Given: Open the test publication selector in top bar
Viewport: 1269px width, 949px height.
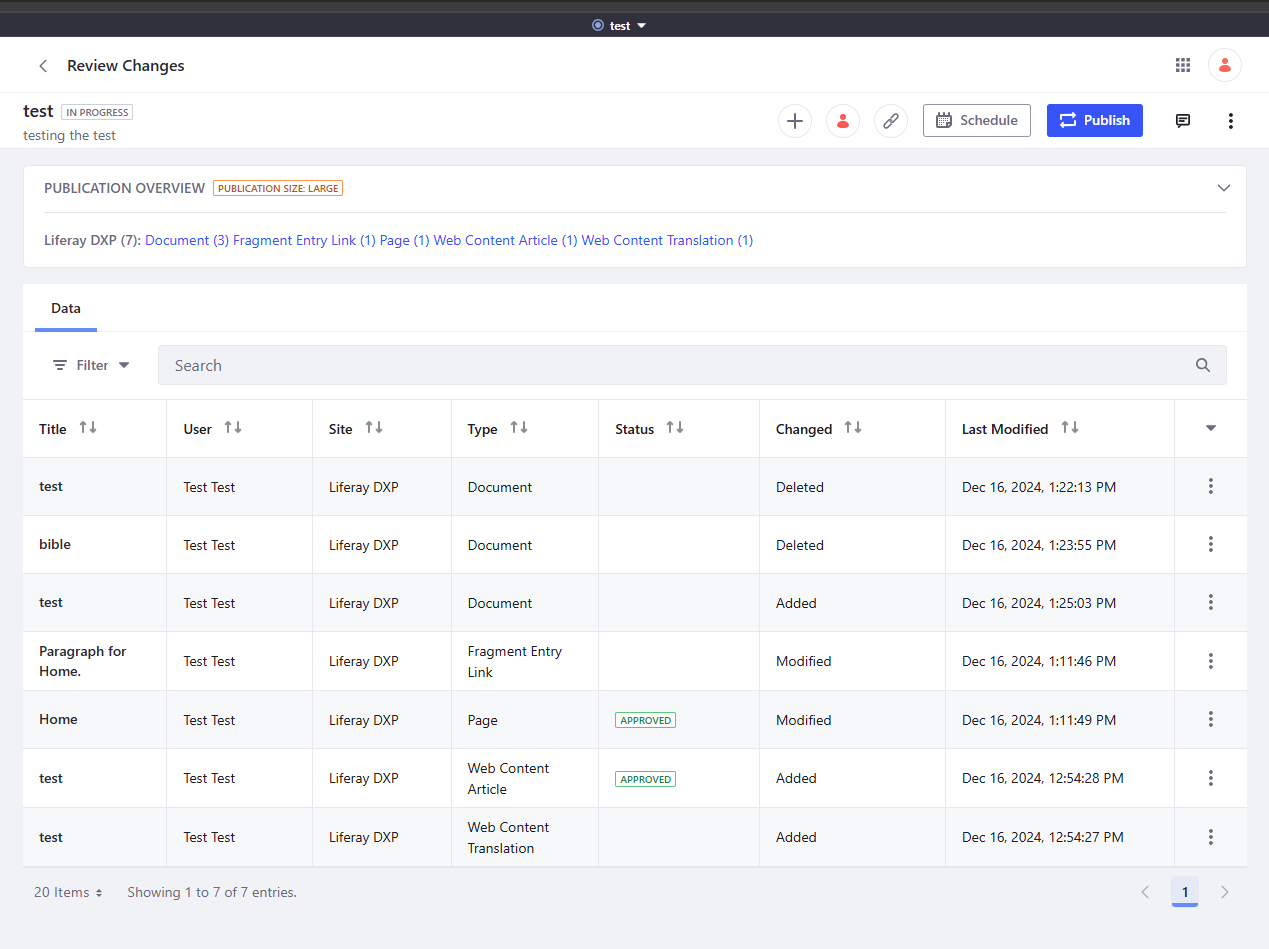Looking at the screenshot, I should (620, 26).
